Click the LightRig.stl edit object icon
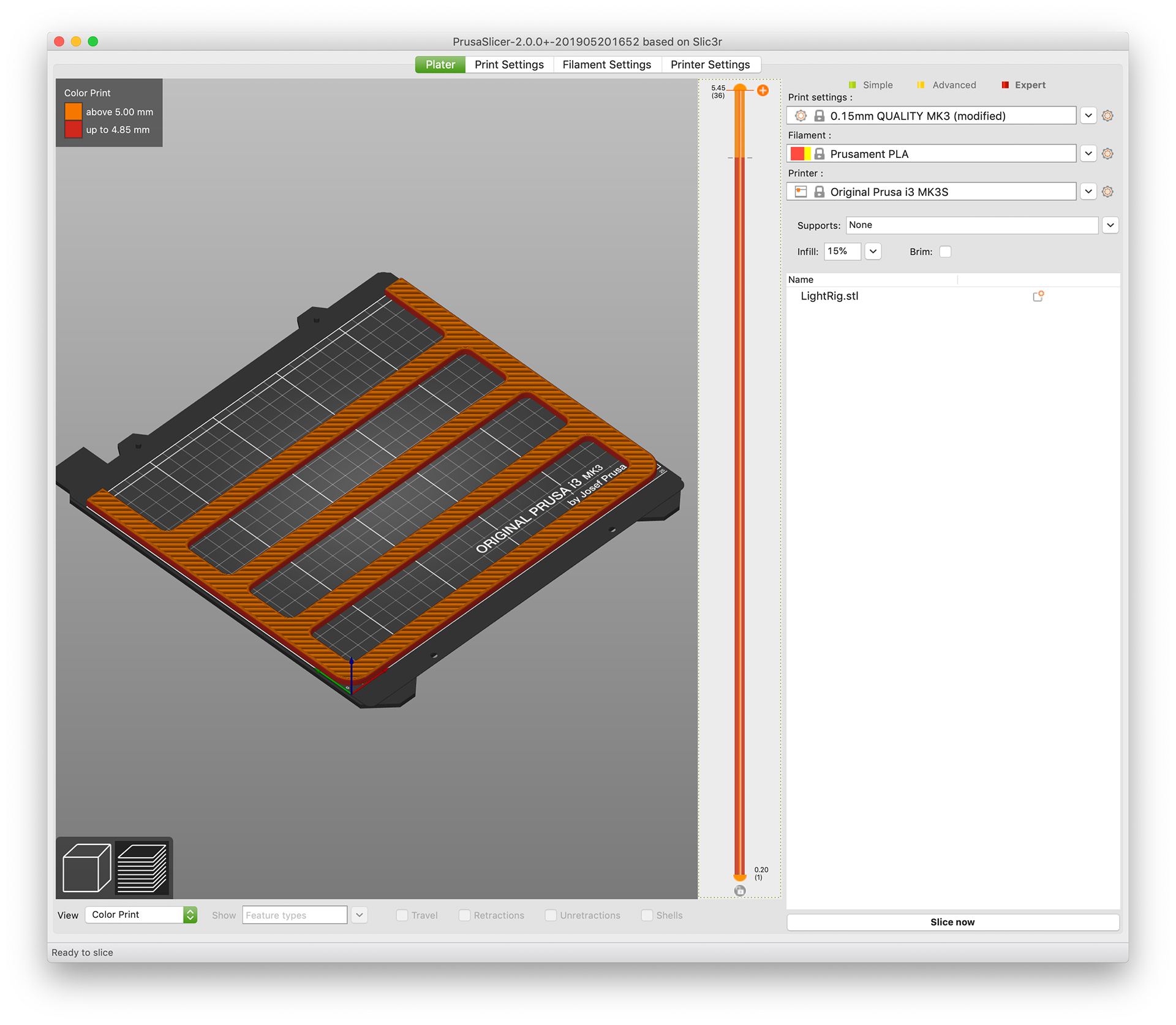 point(1038,296)
